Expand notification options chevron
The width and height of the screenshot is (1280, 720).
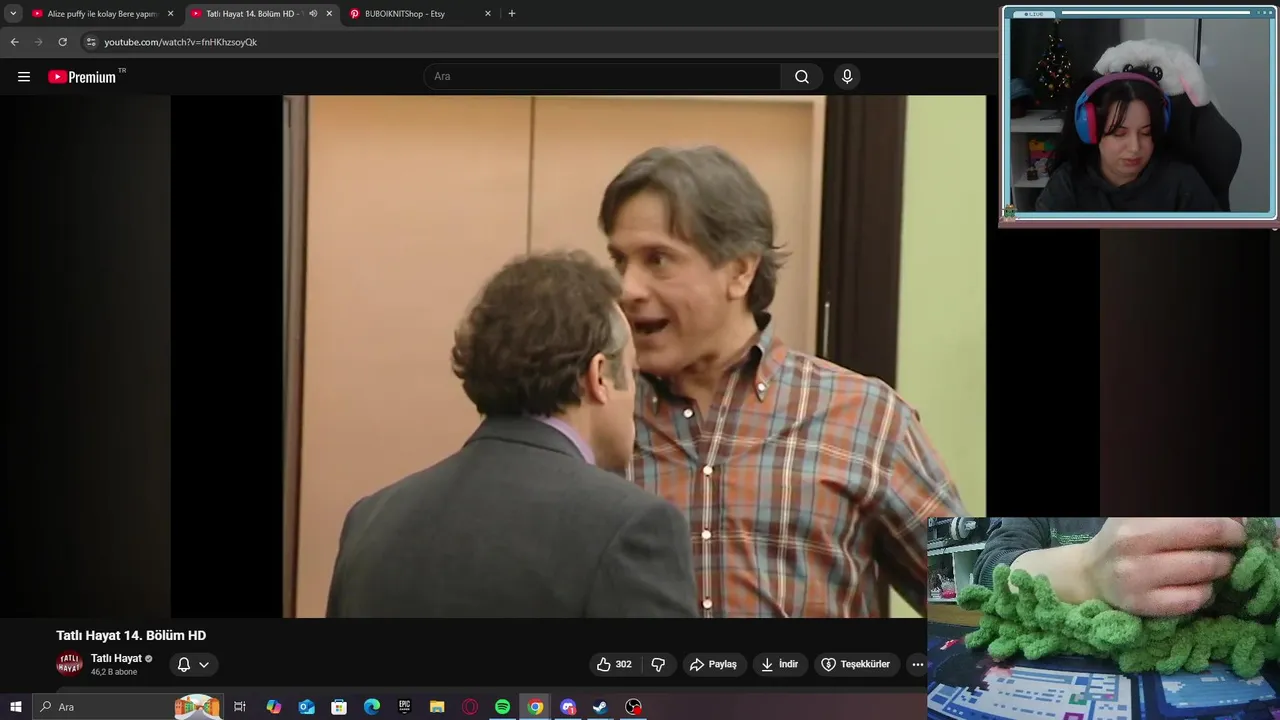(x=204, y=664)
